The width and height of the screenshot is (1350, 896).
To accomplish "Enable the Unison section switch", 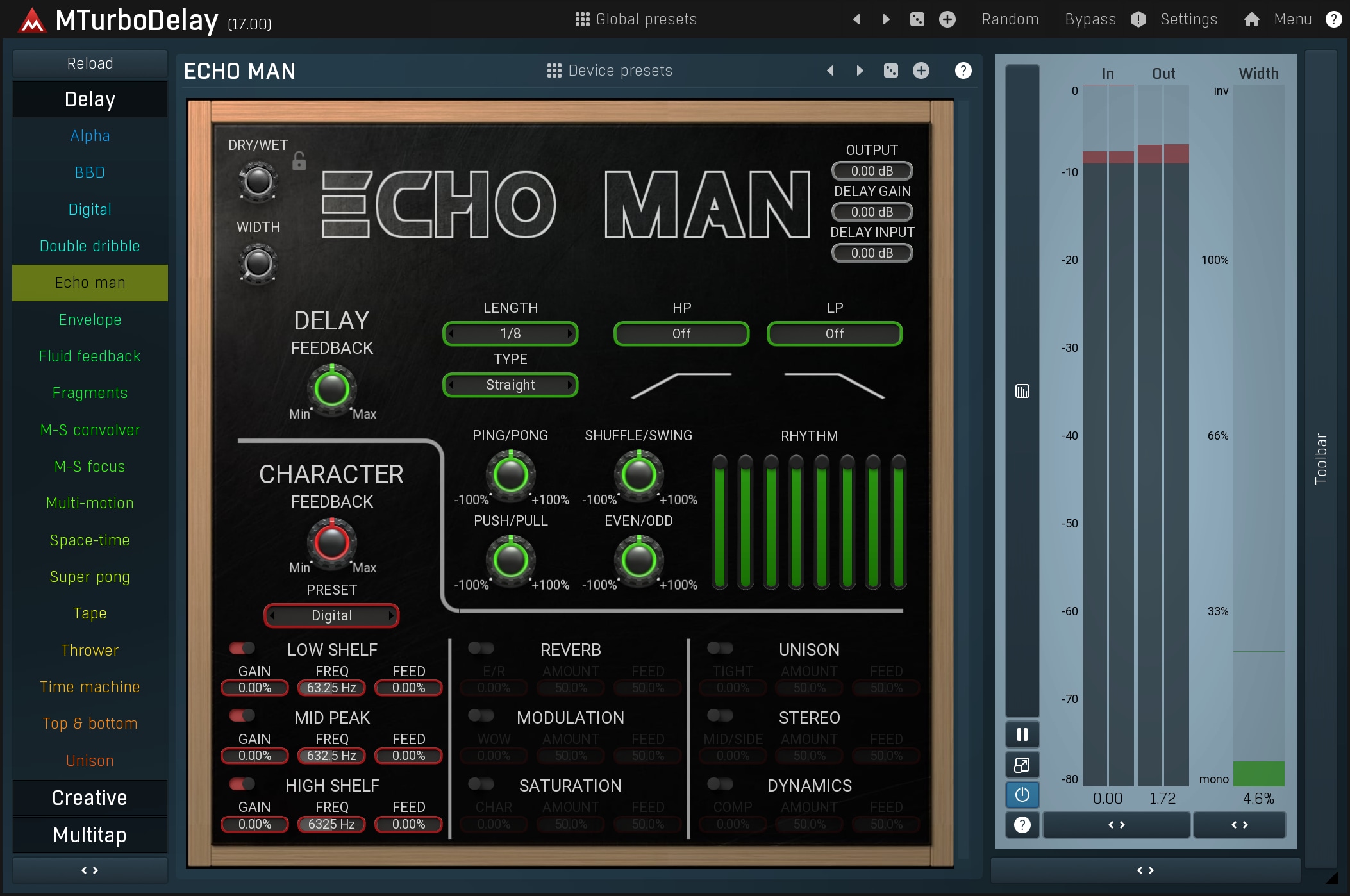I will pos(720,648).
